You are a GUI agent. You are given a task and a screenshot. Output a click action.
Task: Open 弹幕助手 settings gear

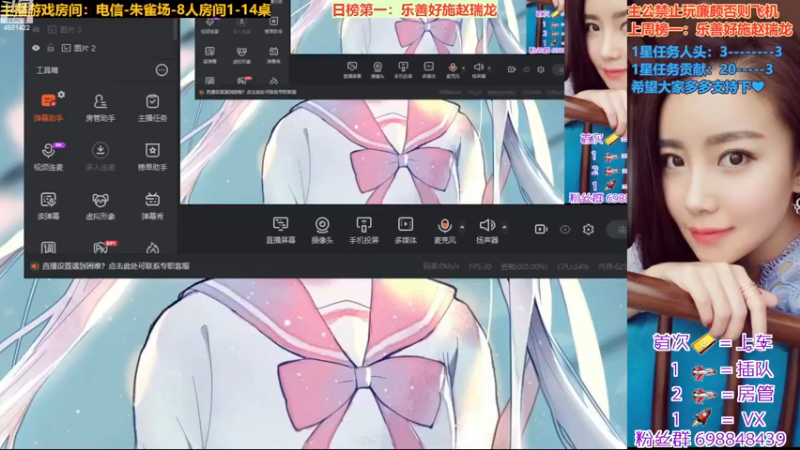point(61,94)
